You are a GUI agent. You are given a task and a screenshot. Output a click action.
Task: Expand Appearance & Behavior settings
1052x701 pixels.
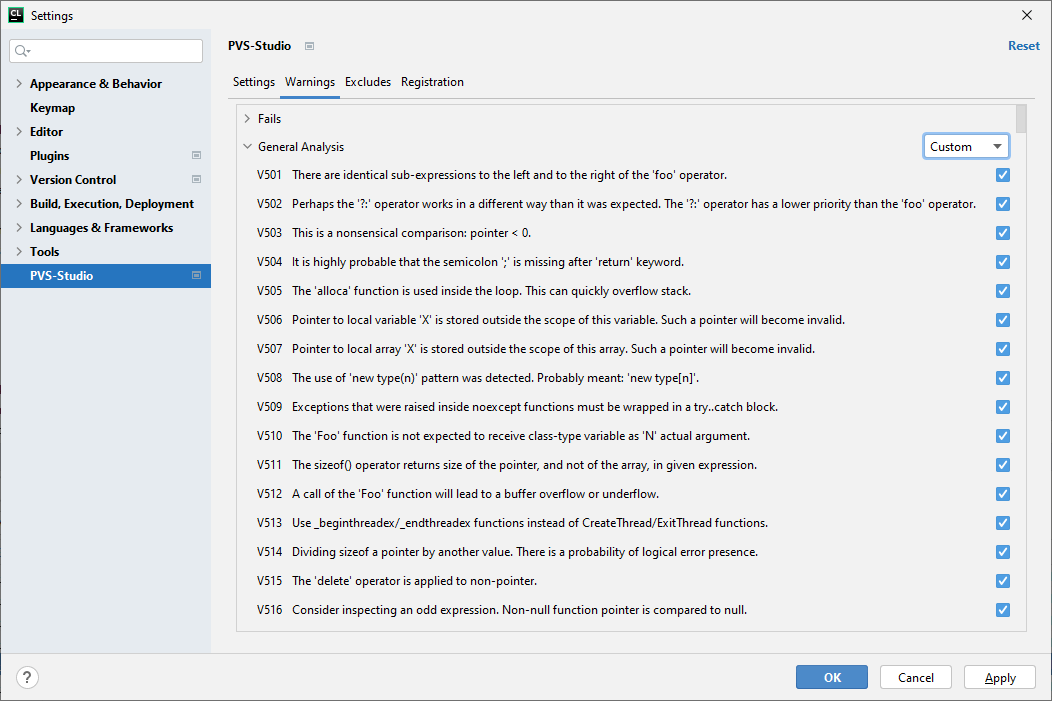[19, 84]
